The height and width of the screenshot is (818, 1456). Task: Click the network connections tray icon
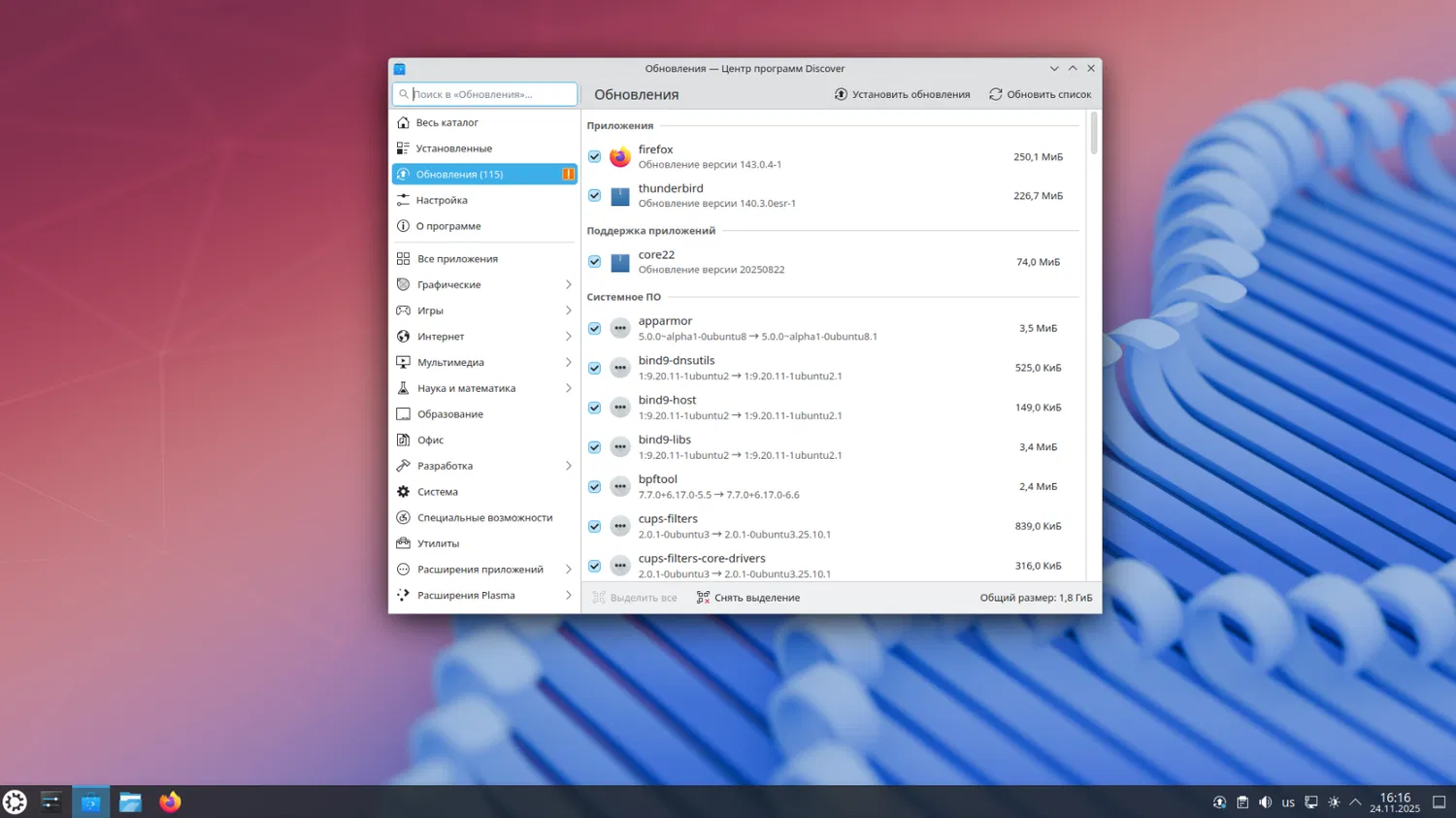1311,802
